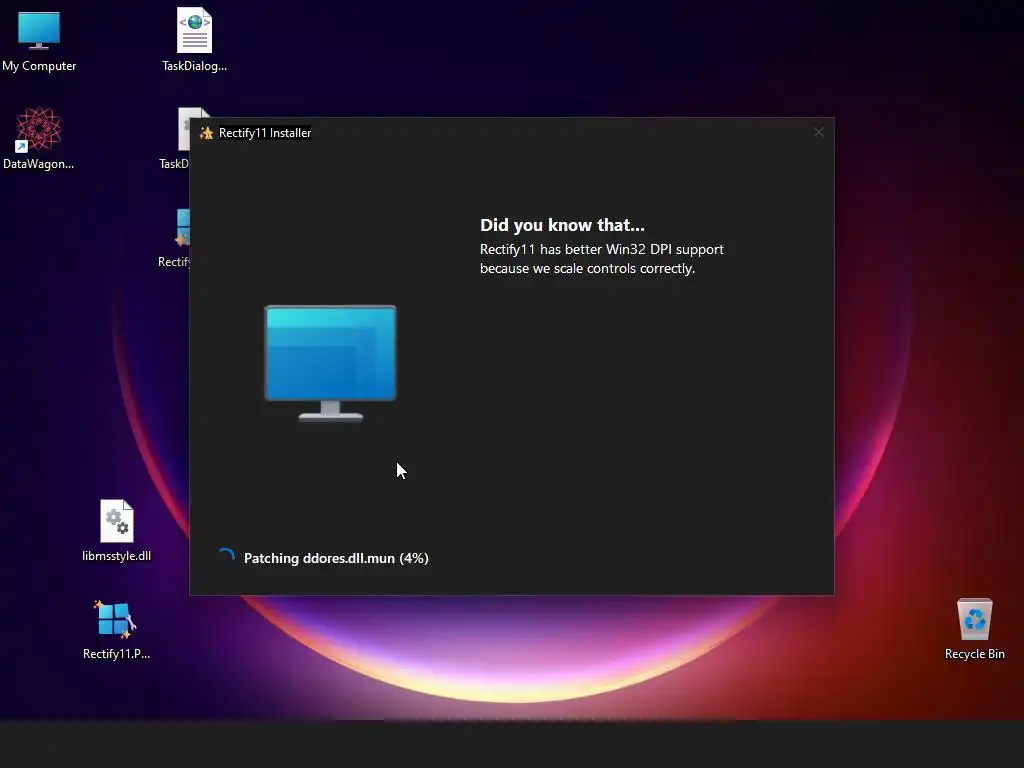Click the Rectify11 Installer title bar icon

coord(206,133)
